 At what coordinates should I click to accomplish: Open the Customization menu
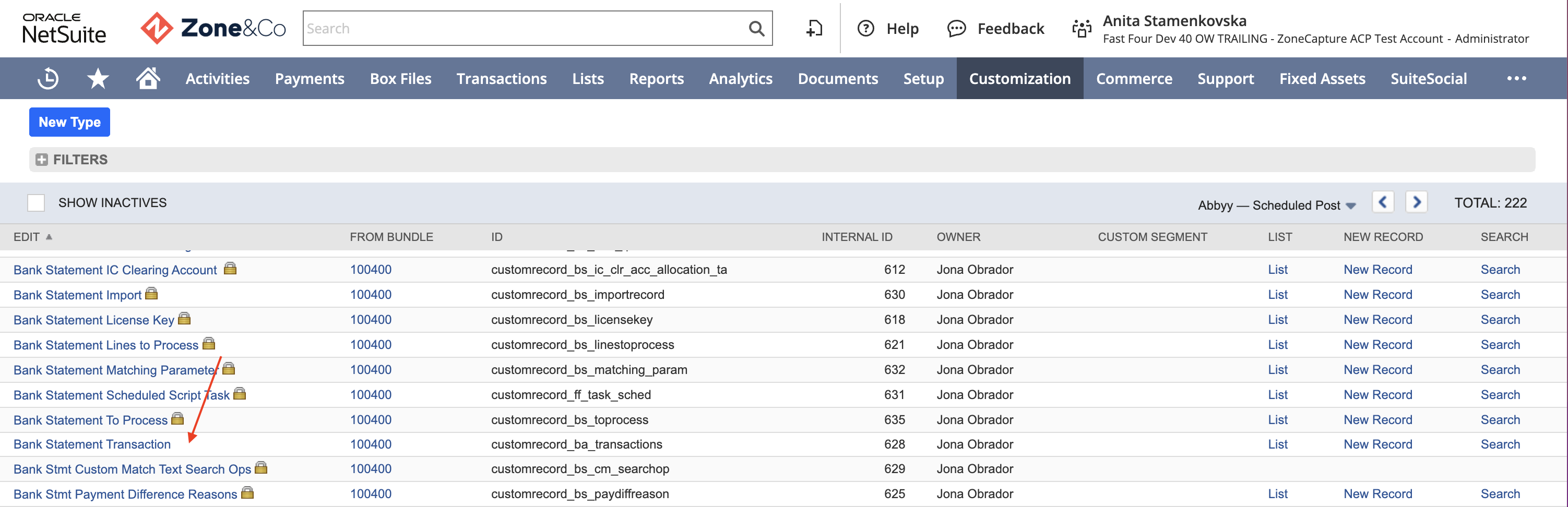coord(1019,78)
